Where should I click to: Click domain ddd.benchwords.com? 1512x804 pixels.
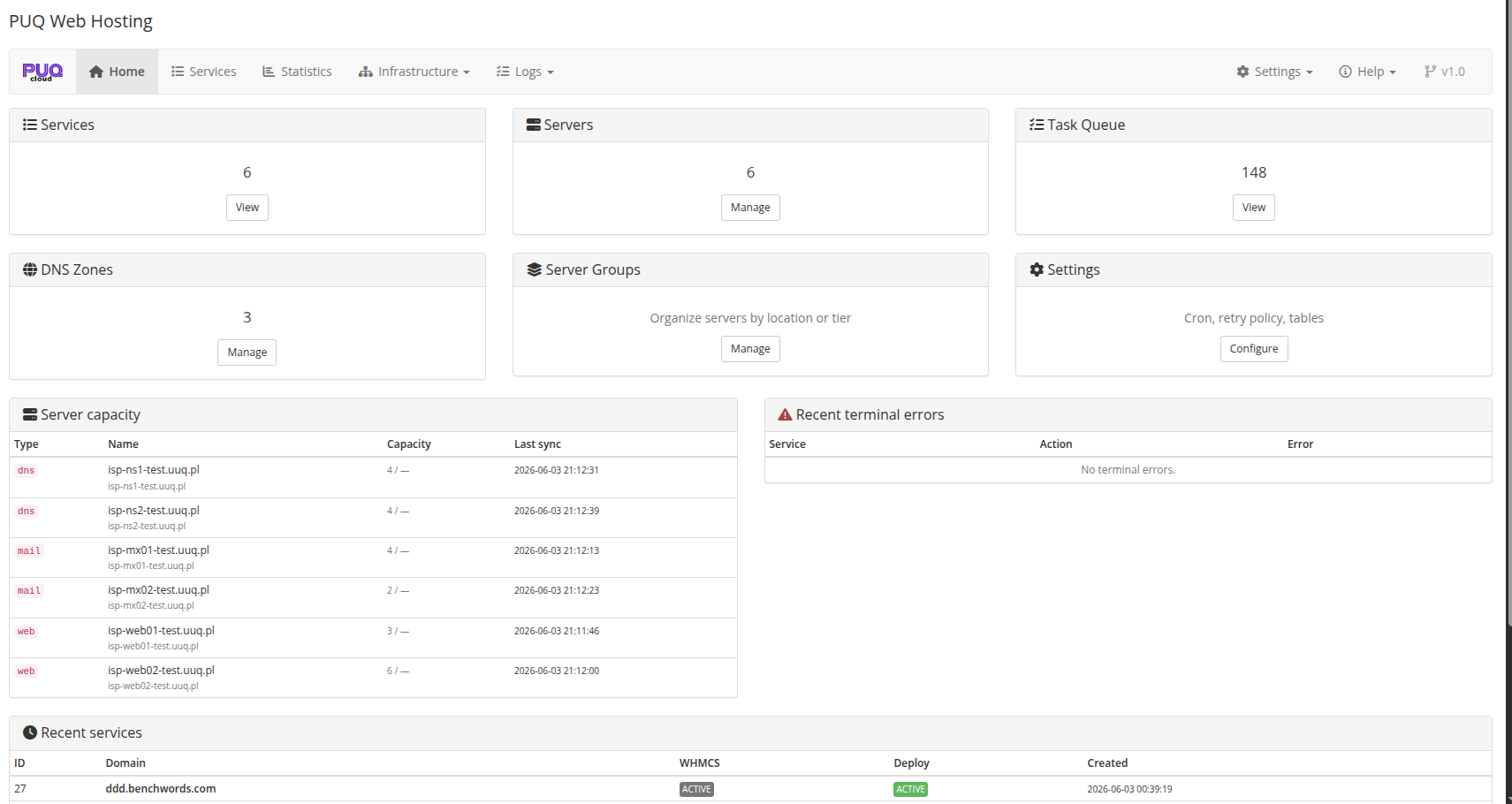(161, 789)
